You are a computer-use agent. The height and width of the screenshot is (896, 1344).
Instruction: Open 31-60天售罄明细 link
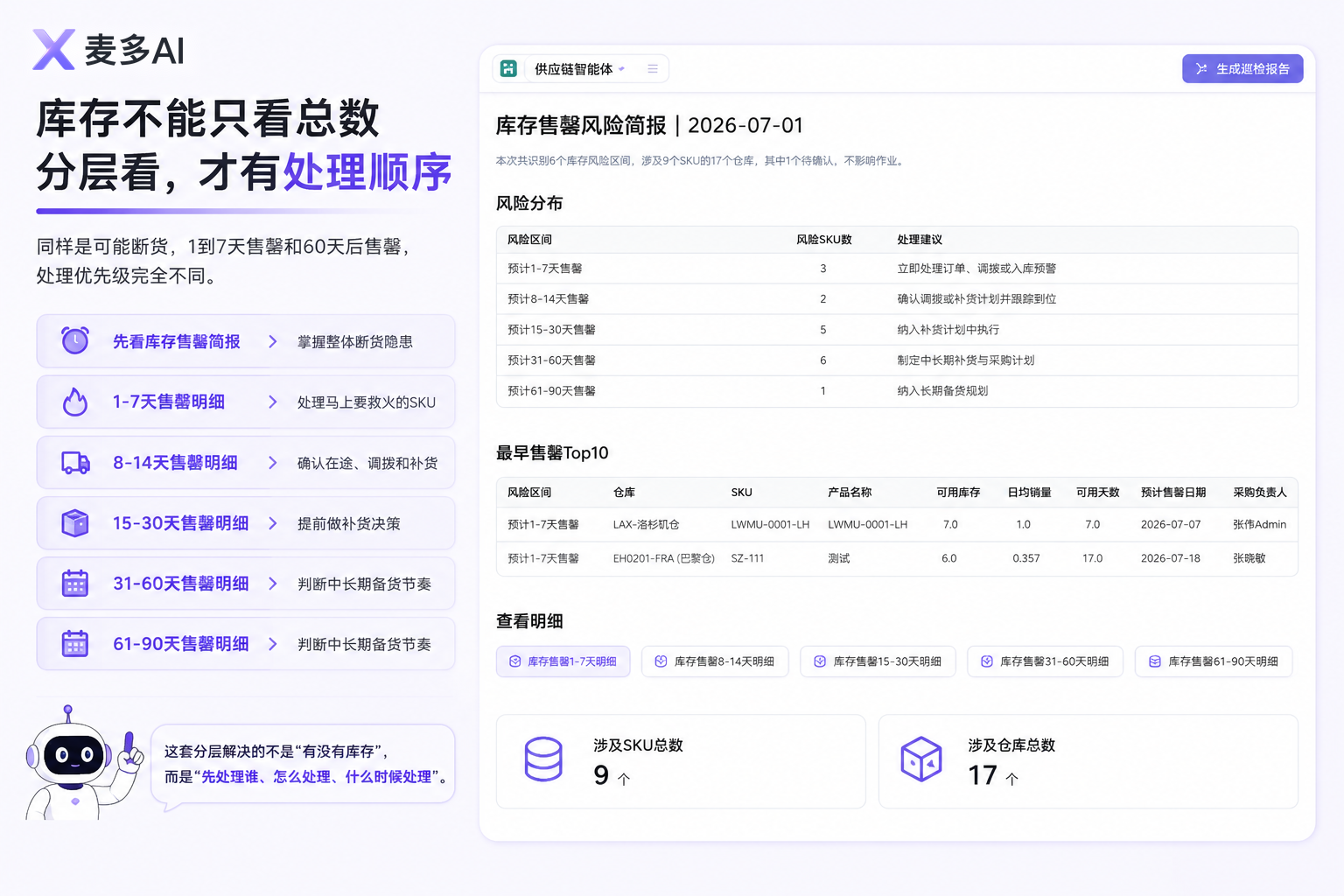coord(180,584)
